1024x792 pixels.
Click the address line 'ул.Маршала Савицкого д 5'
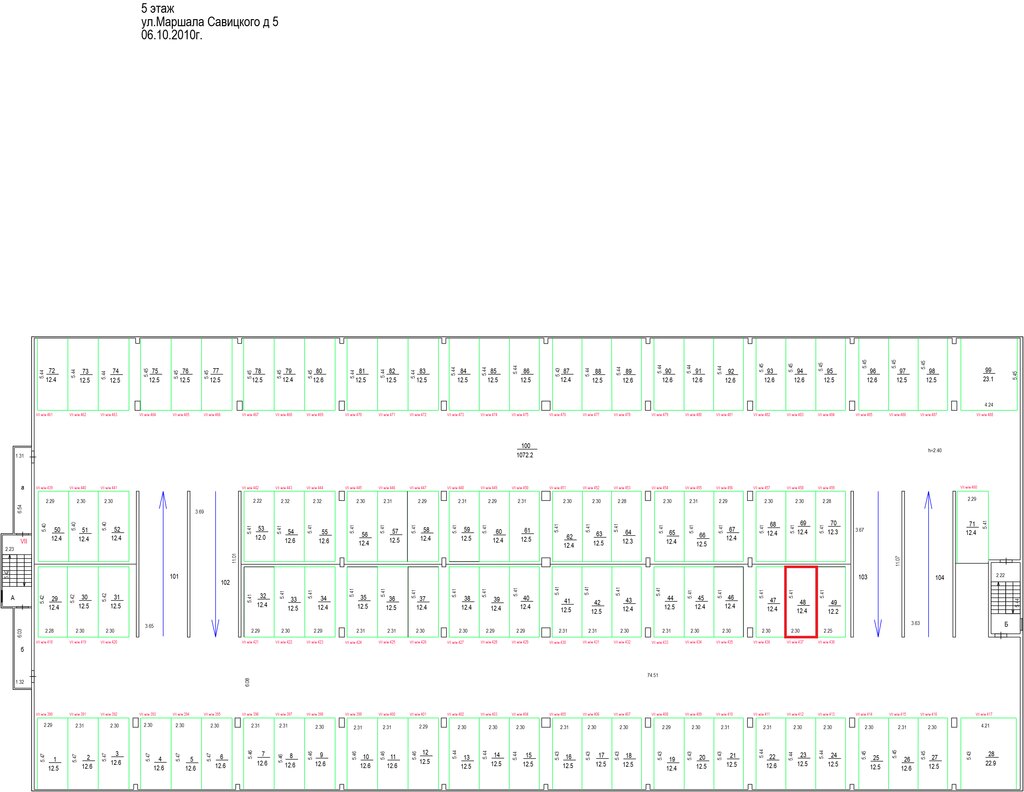coord(210,22)
